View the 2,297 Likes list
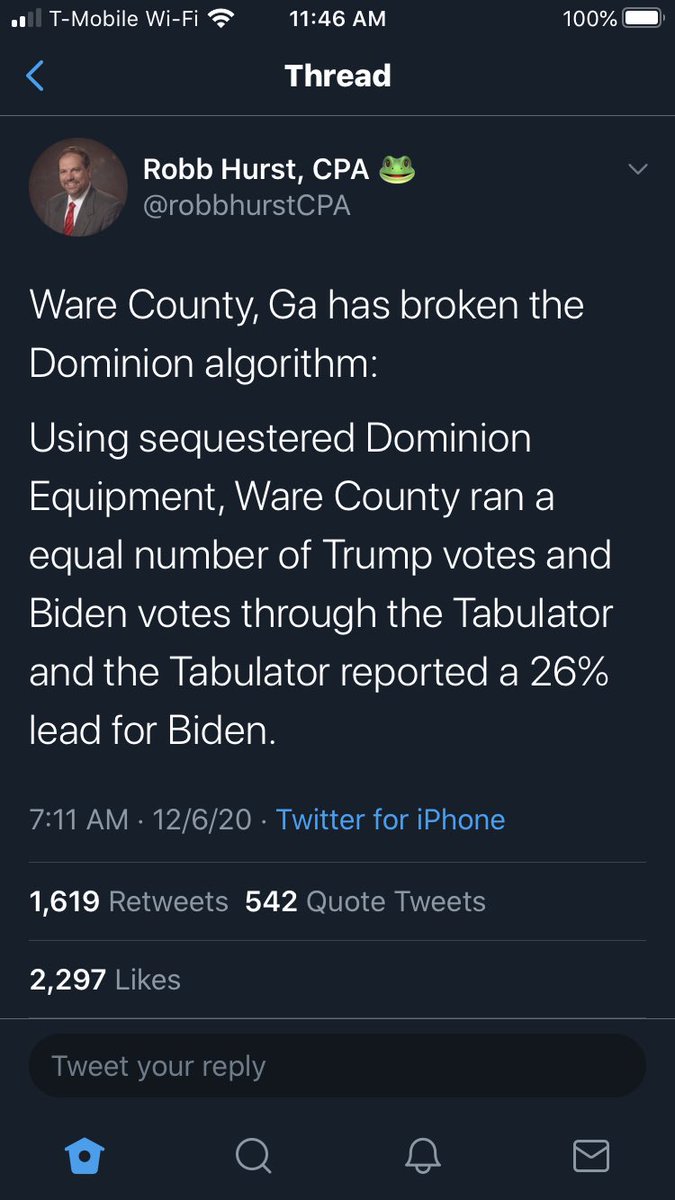The height and width of the screenshot is (1200, 675). [x=105, y=979]
